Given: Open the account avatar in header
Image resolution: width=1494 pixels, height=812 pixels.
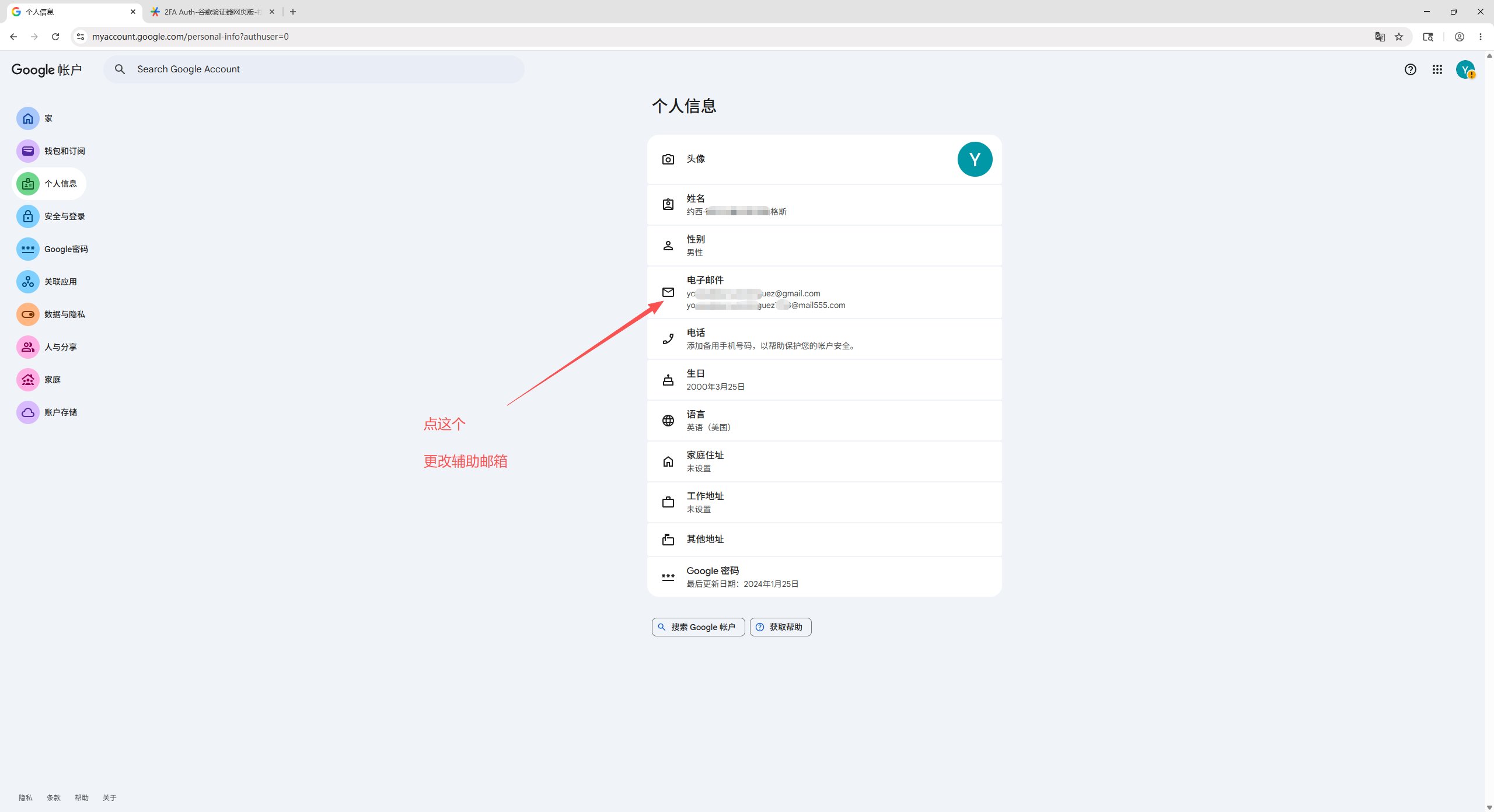Looking at the screenshot, I should click(x=1465, y=69).
